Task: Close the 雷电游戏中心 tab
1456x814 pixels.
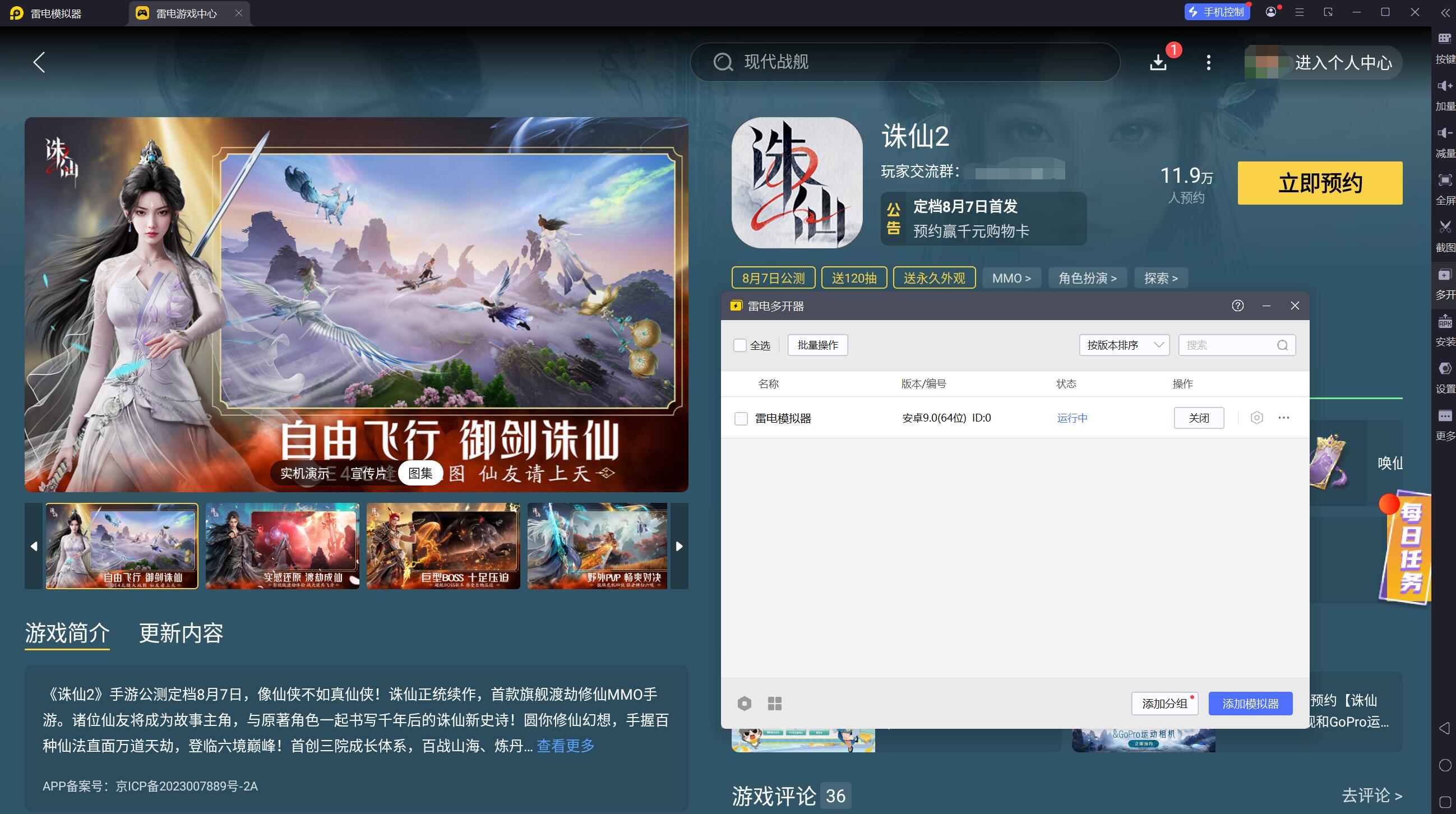Action: [238, 13]
